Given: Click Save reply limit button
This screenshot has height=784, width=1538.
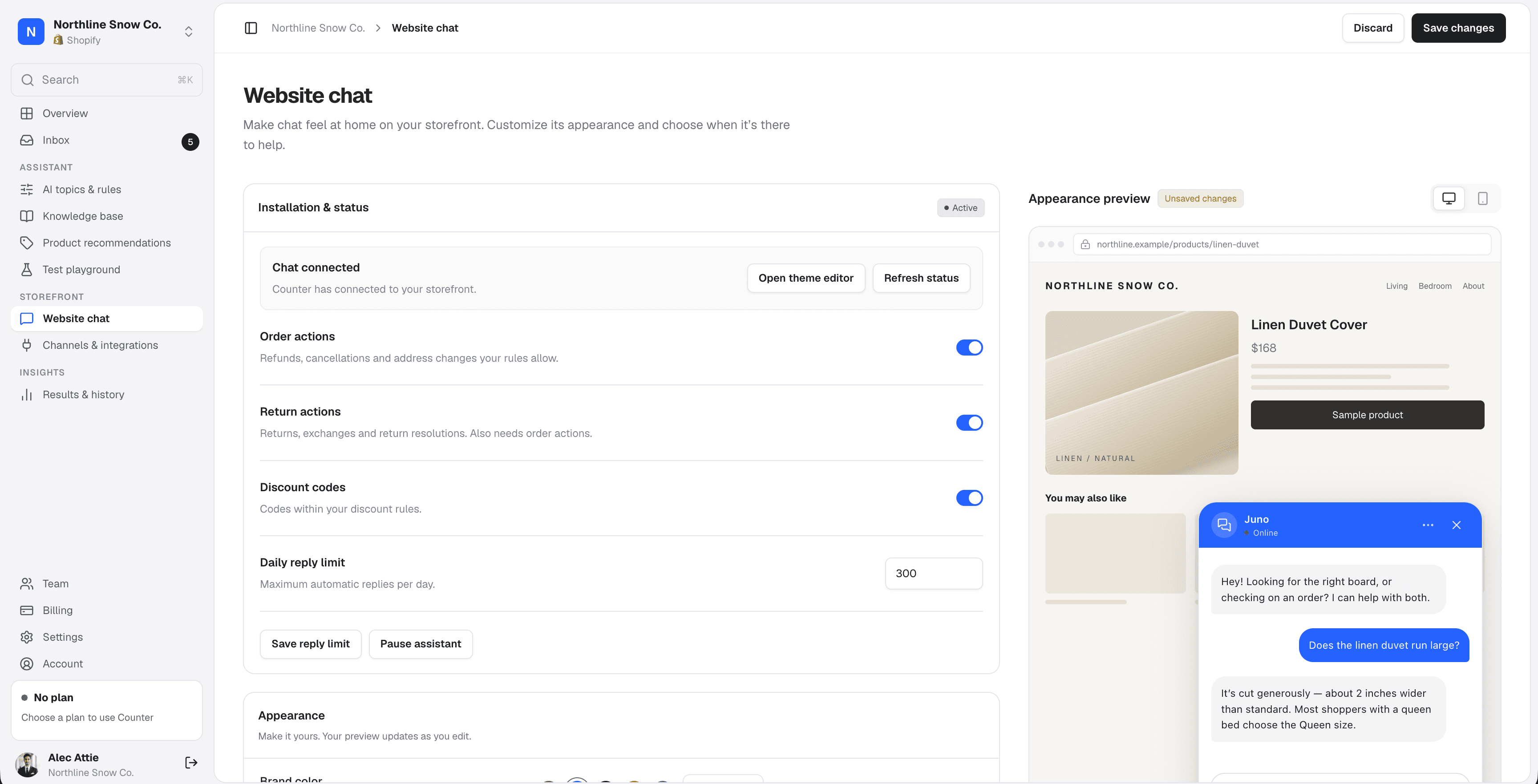Looking at the screenshot, I should (311, 644).
